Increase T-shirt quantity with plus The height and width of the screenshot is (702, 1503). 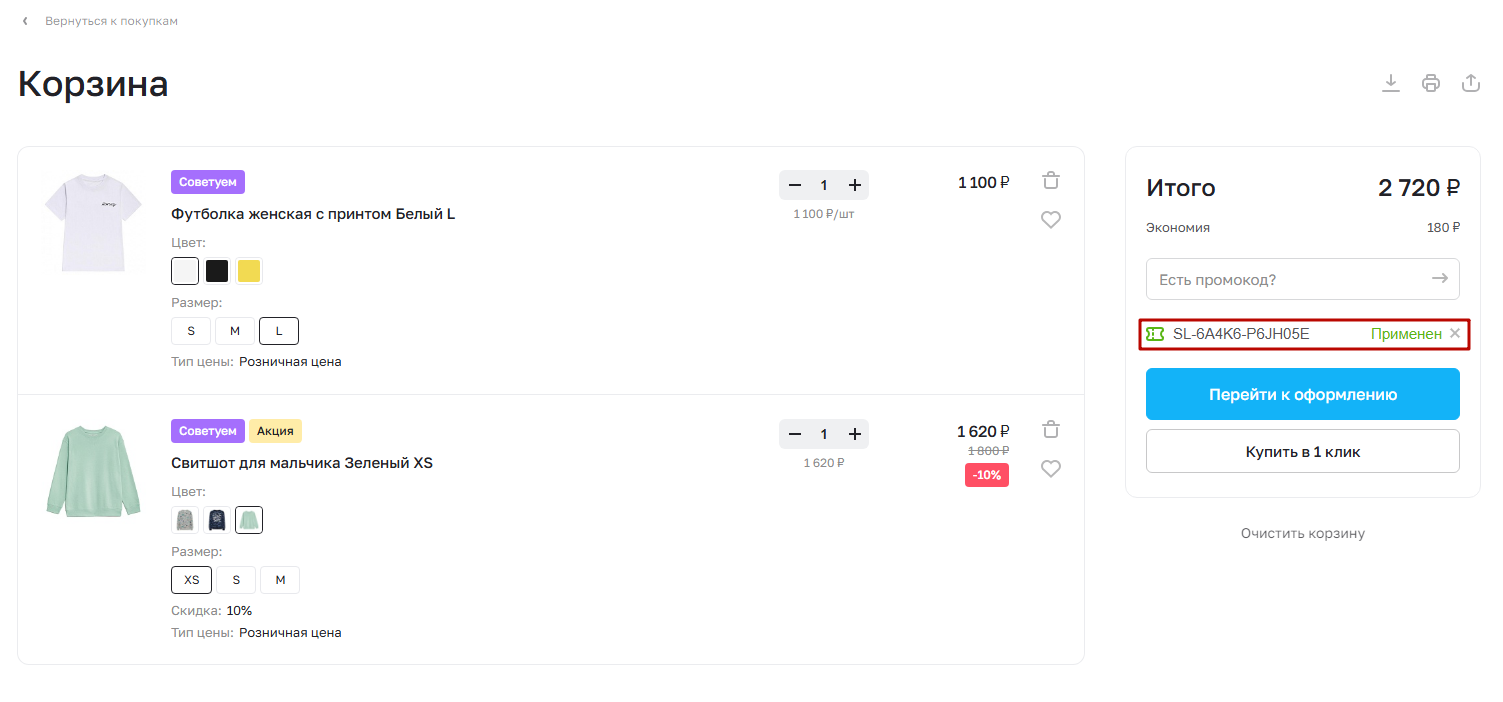854,185
